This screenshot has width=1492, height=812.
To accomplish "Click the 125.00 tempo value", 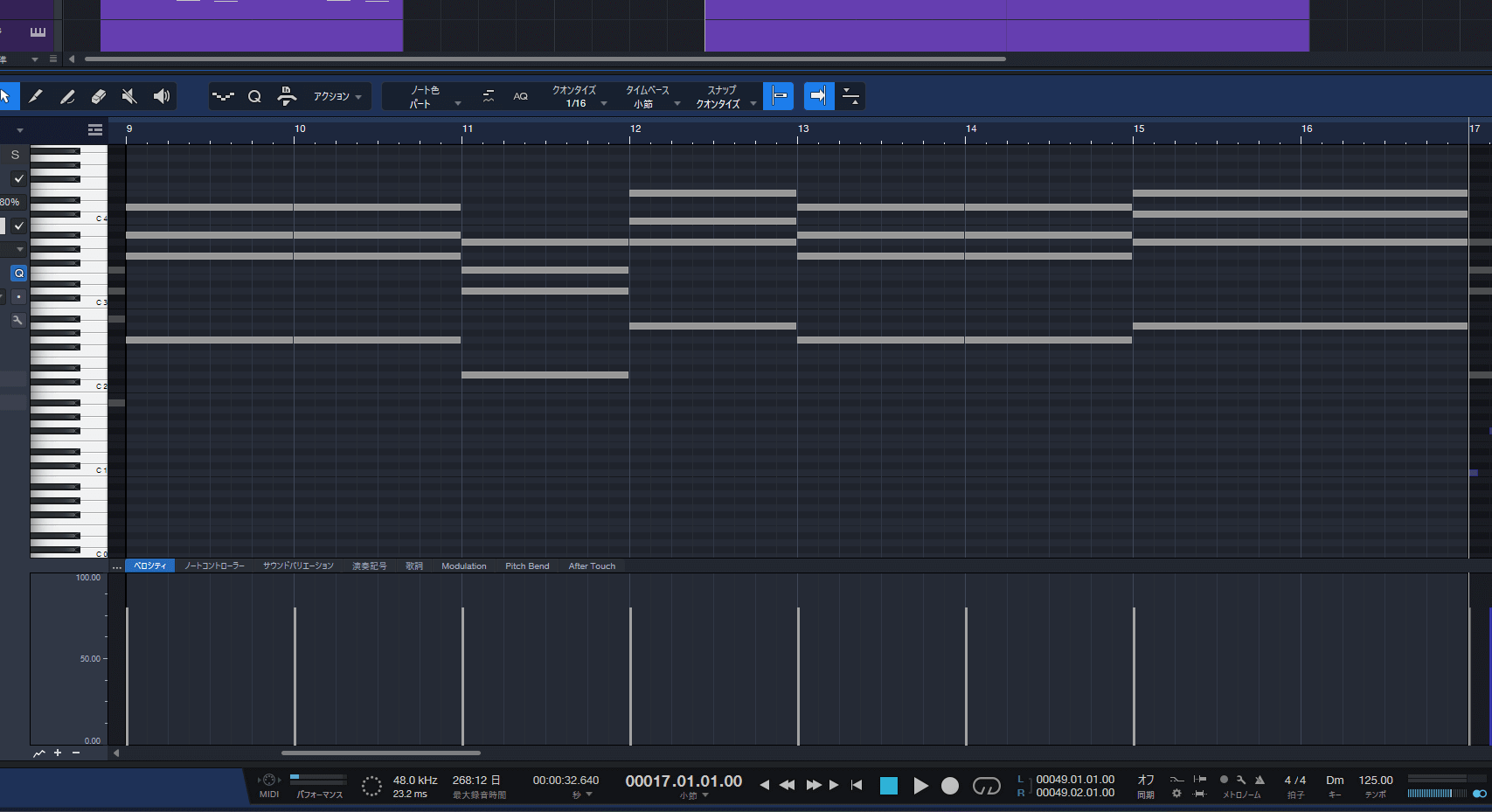I will (1376, 780).
